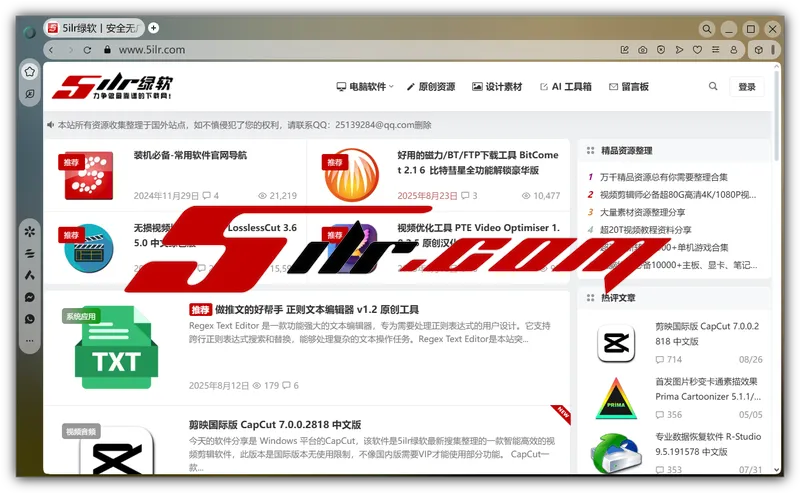Open 大量素材资源整理分享 list item
800x493 pixels.
click(642, 212)
